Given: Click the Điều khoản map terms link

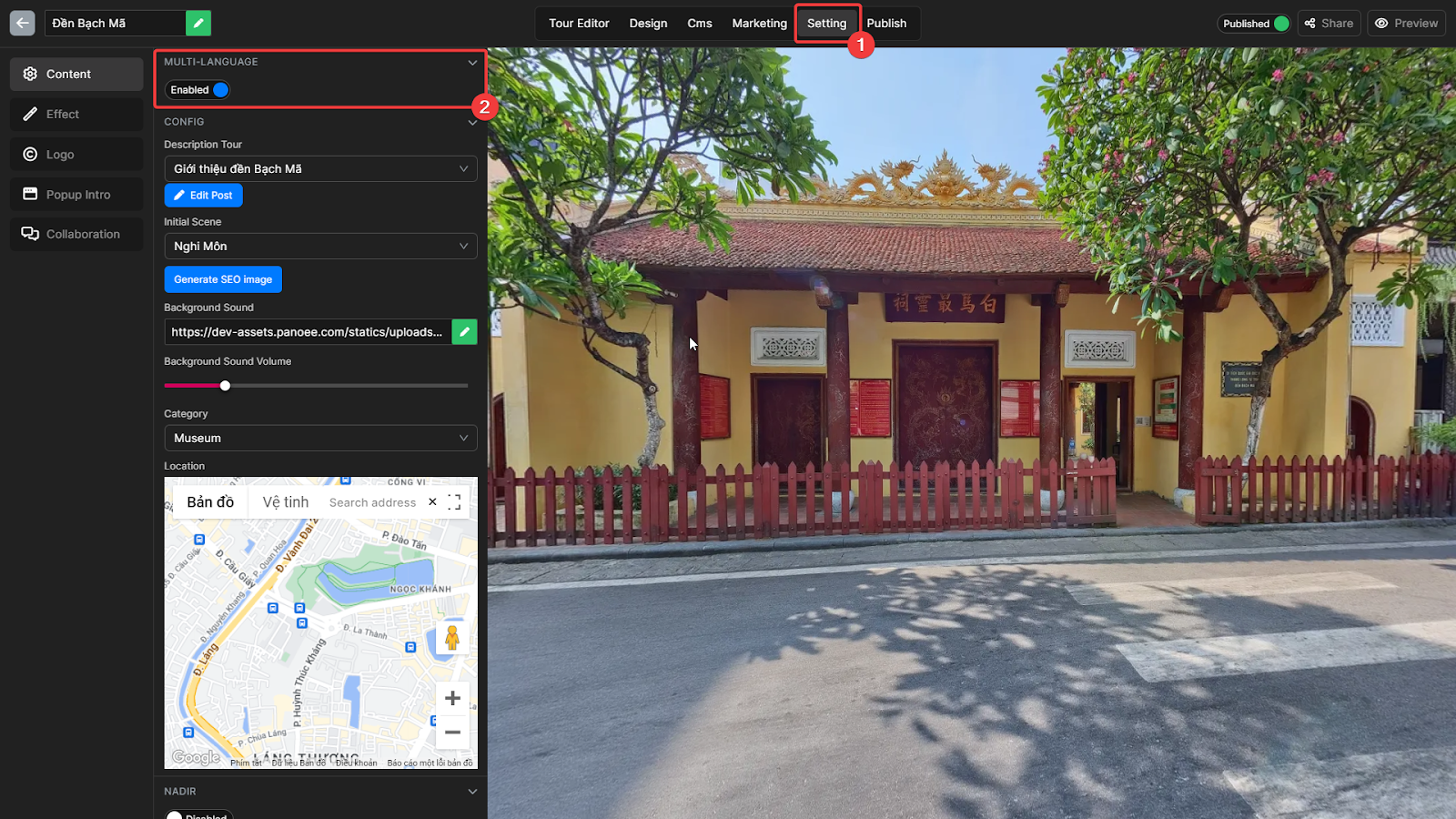Looking at the screenshot, I should (x=356, y=763).
